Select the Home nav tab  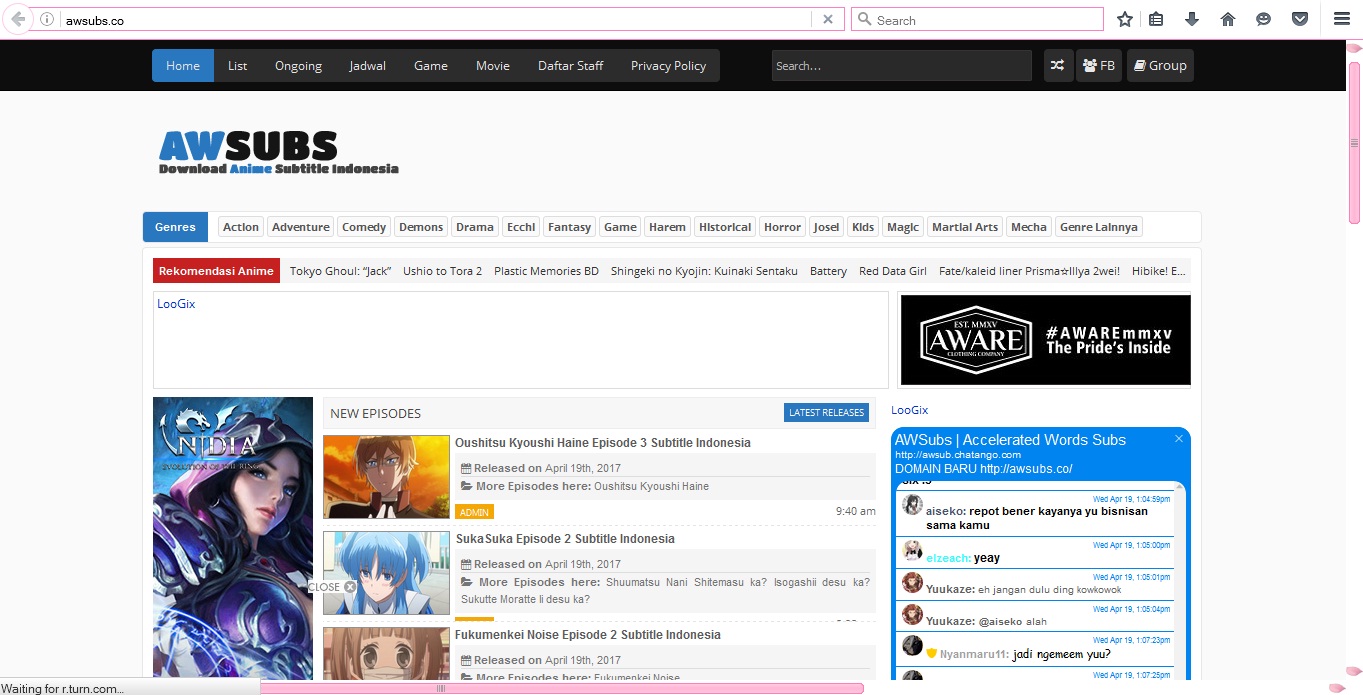click(183, 65)
